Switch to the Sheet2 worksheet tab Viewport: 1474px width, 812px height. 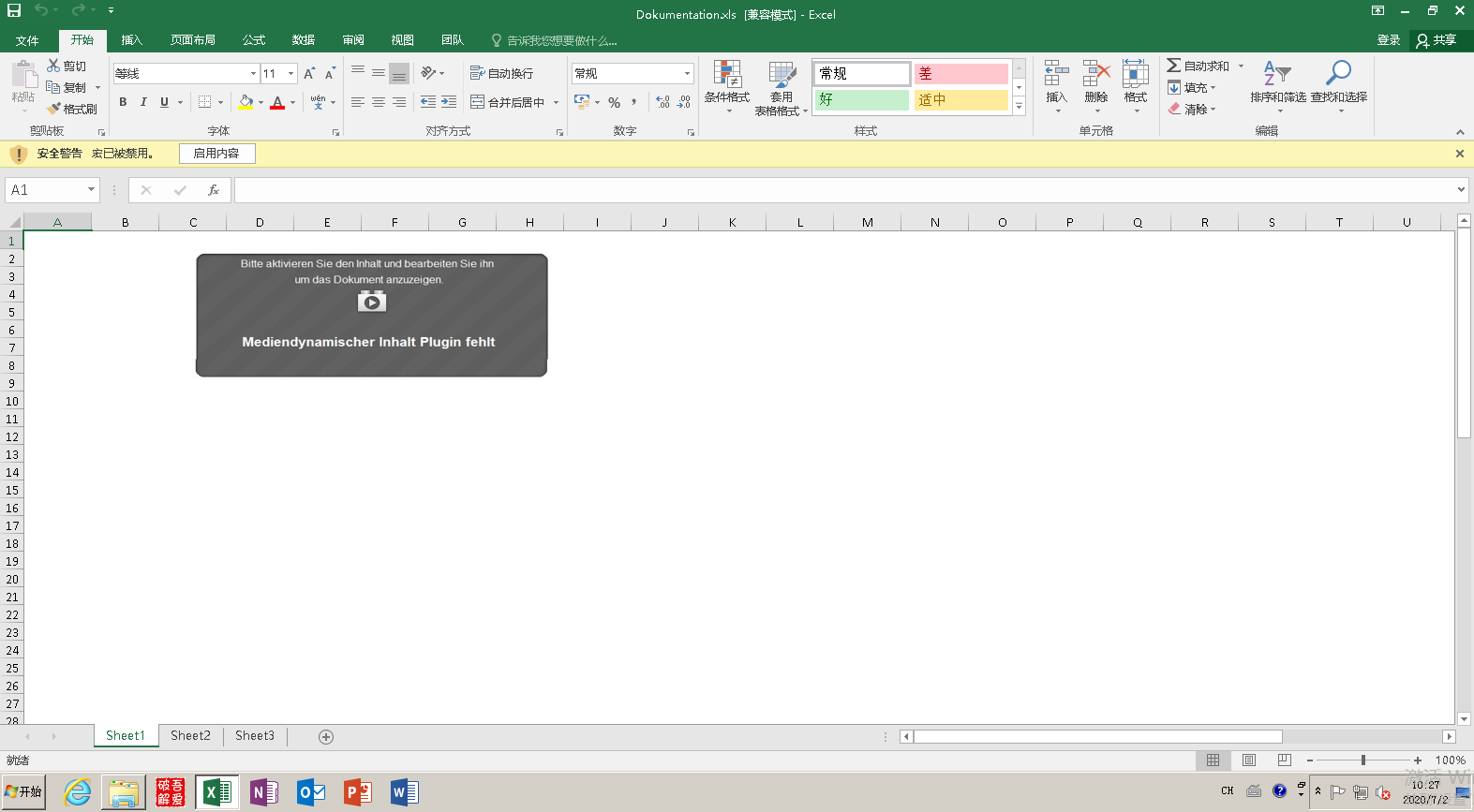point(190,736)
